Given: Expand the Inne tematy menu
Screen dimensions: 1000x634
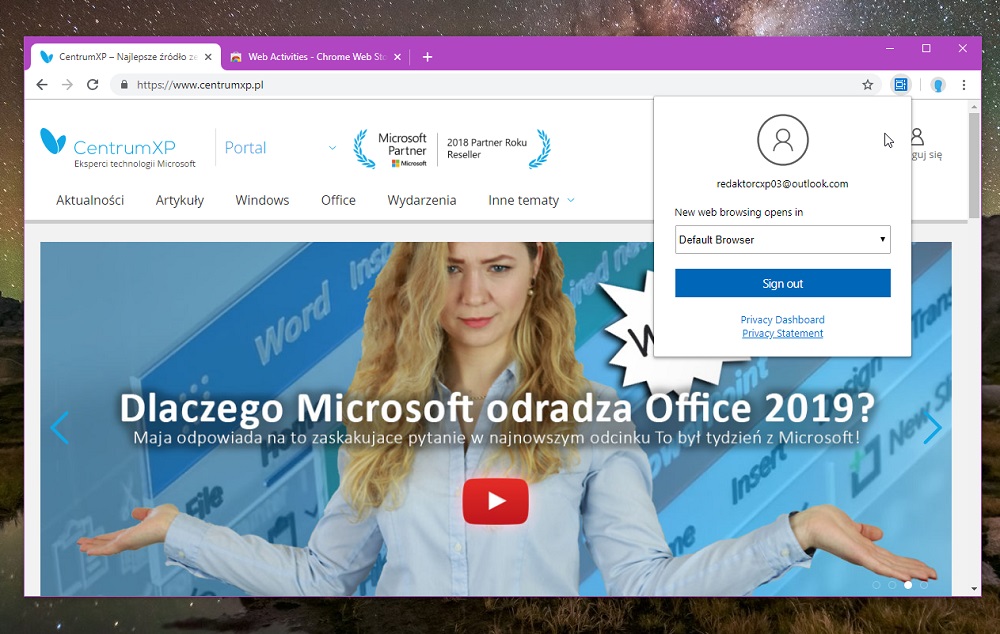Looking at the screenshot, I should (x=531, y=200).
